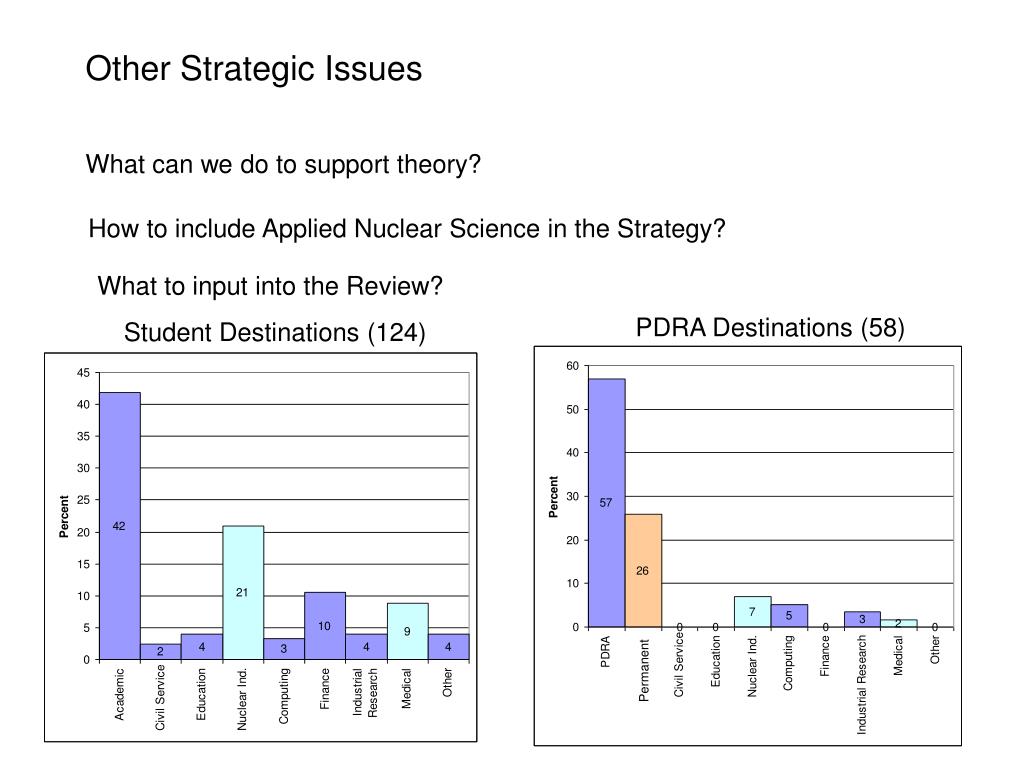Click the Nuclear Ind. bar labeled 21

(x=243, y=592)
